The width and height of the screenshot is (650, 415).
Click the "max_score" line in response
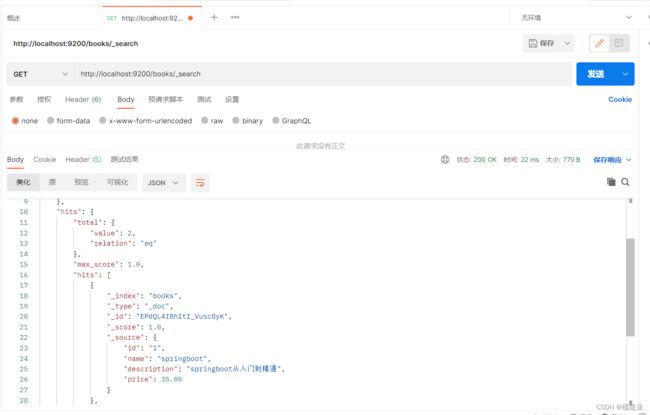109,264
